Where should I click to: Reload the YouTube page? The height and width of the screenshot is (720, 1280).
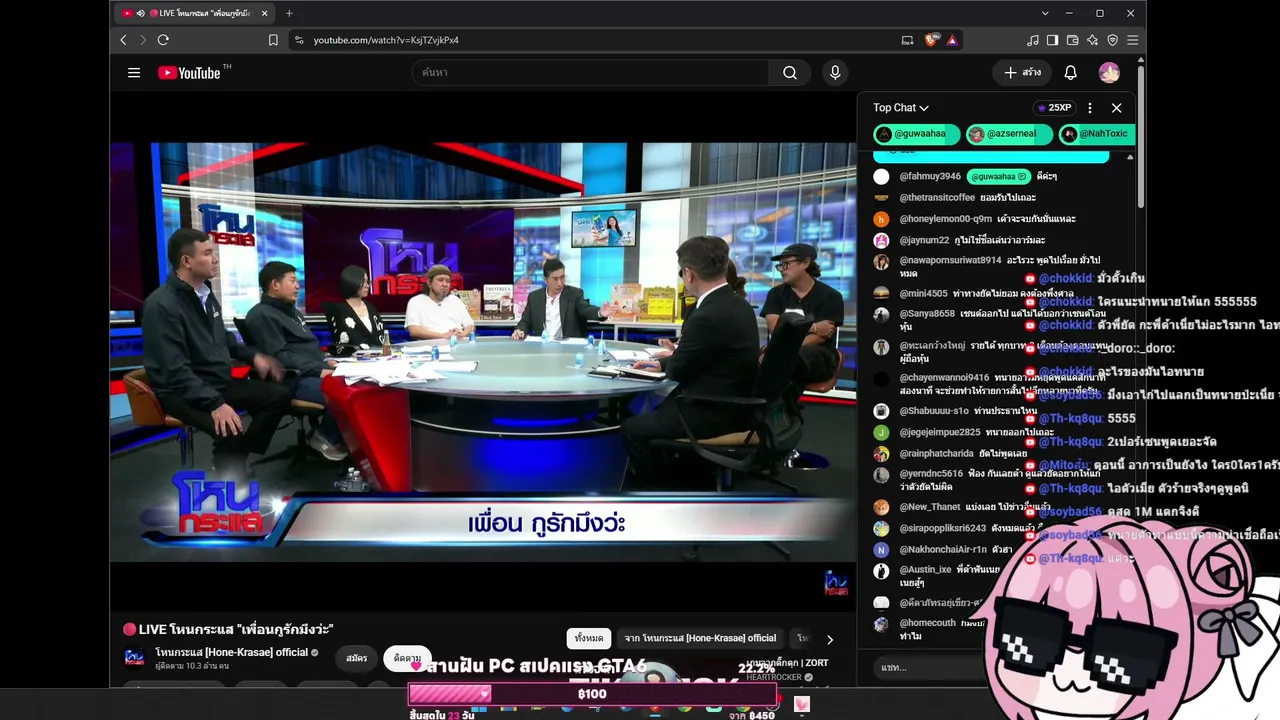pos(163,40)
